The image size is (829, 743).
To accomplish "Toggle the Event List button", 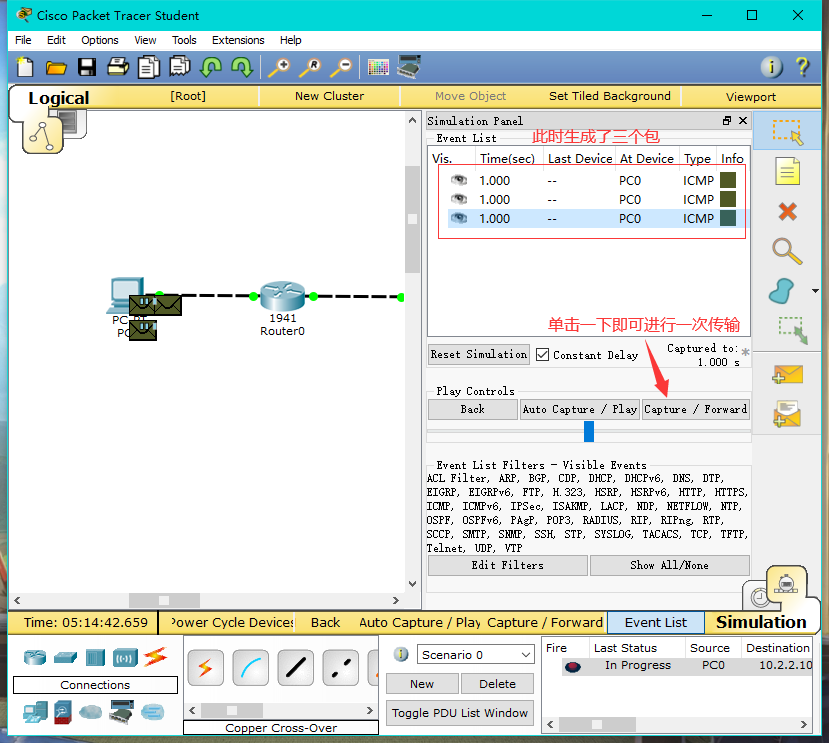I will 656,622.
